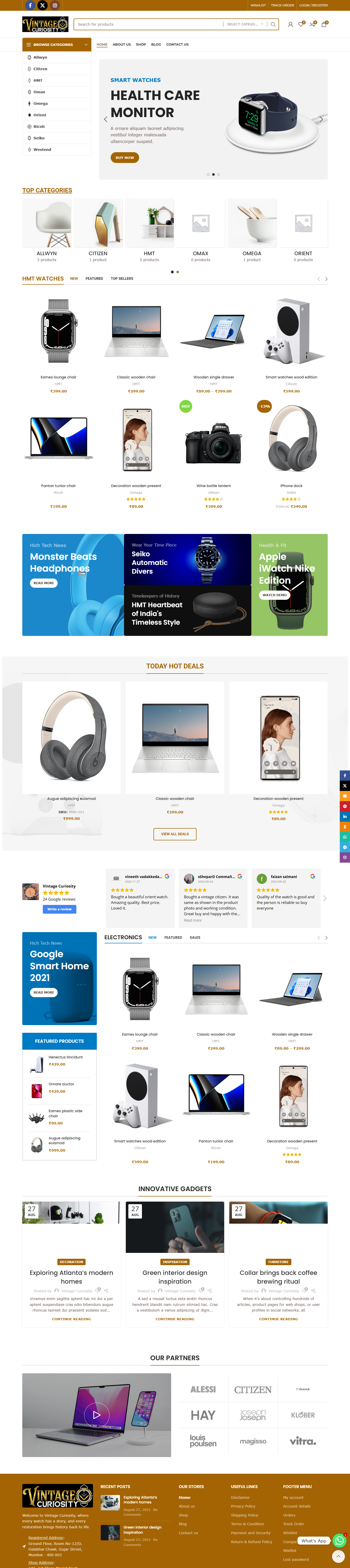
Task: Open the Facebook icon in top bar
Action: coord(30,5)
